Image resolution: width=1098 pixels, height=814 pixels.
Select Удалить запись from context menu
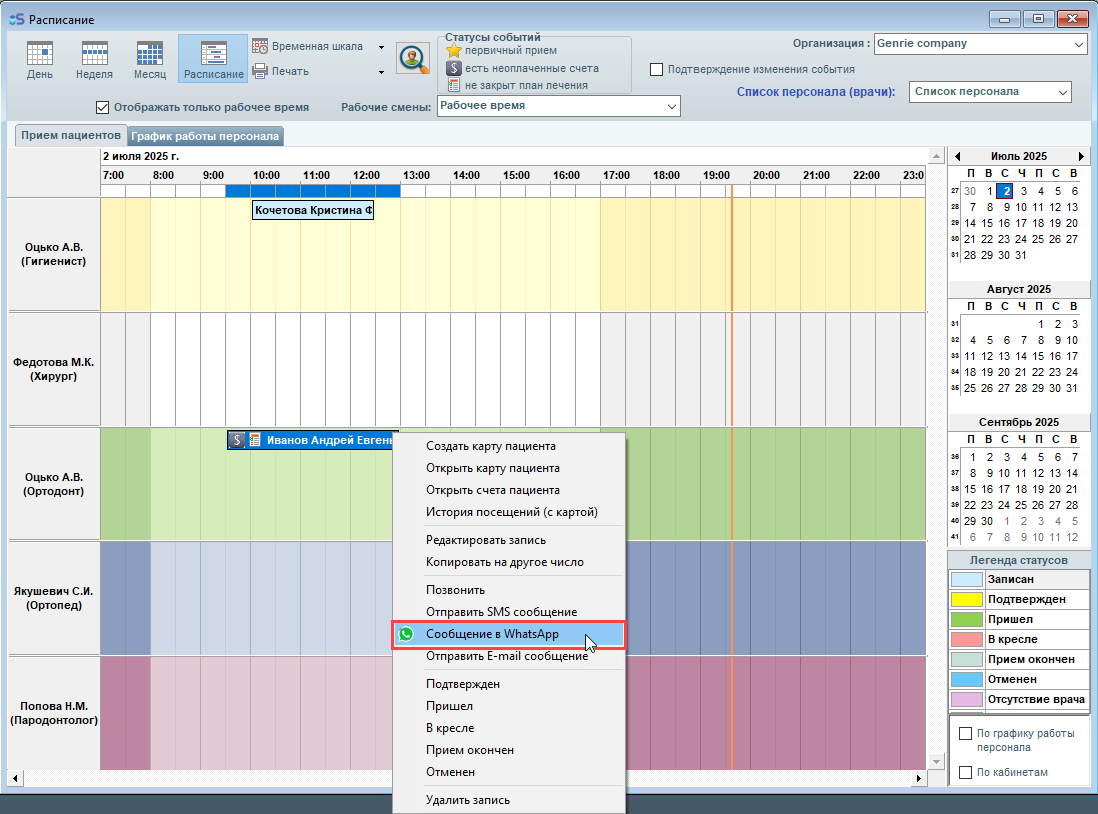coord(468,800)
